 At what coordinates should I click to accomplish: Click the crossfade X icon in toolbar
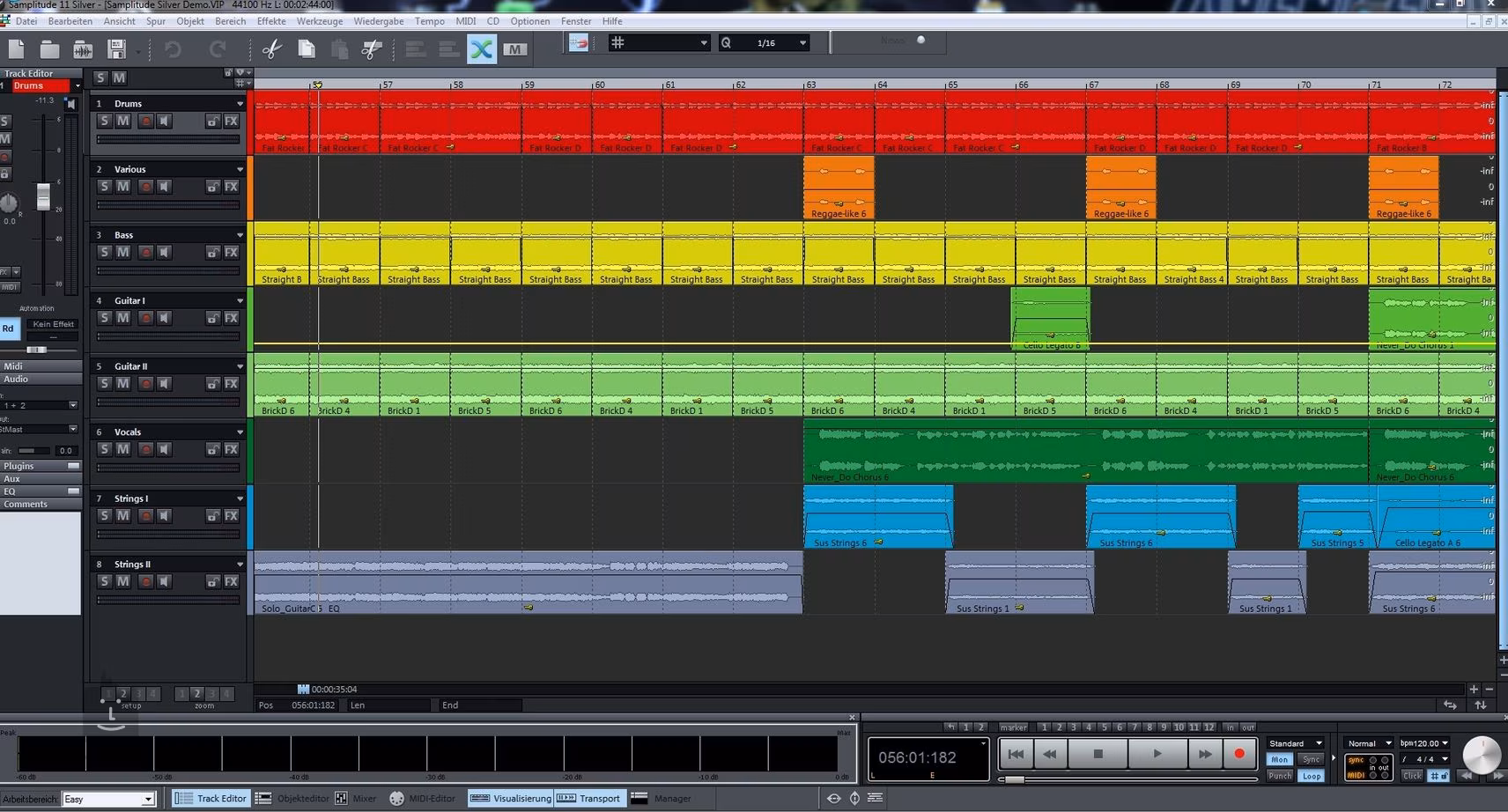tap(482, 49)
